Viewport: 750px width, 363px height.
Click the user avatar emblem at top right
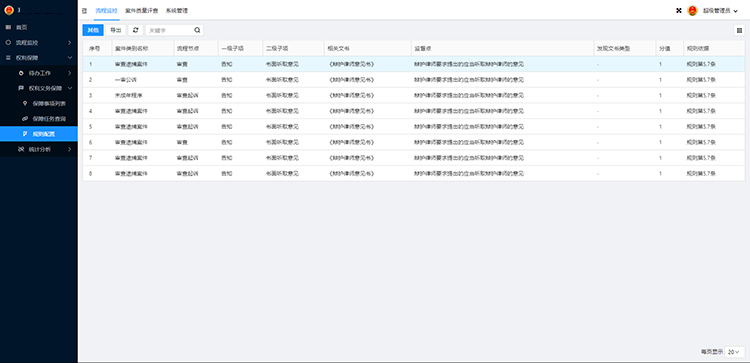click(x=692, y=11)
